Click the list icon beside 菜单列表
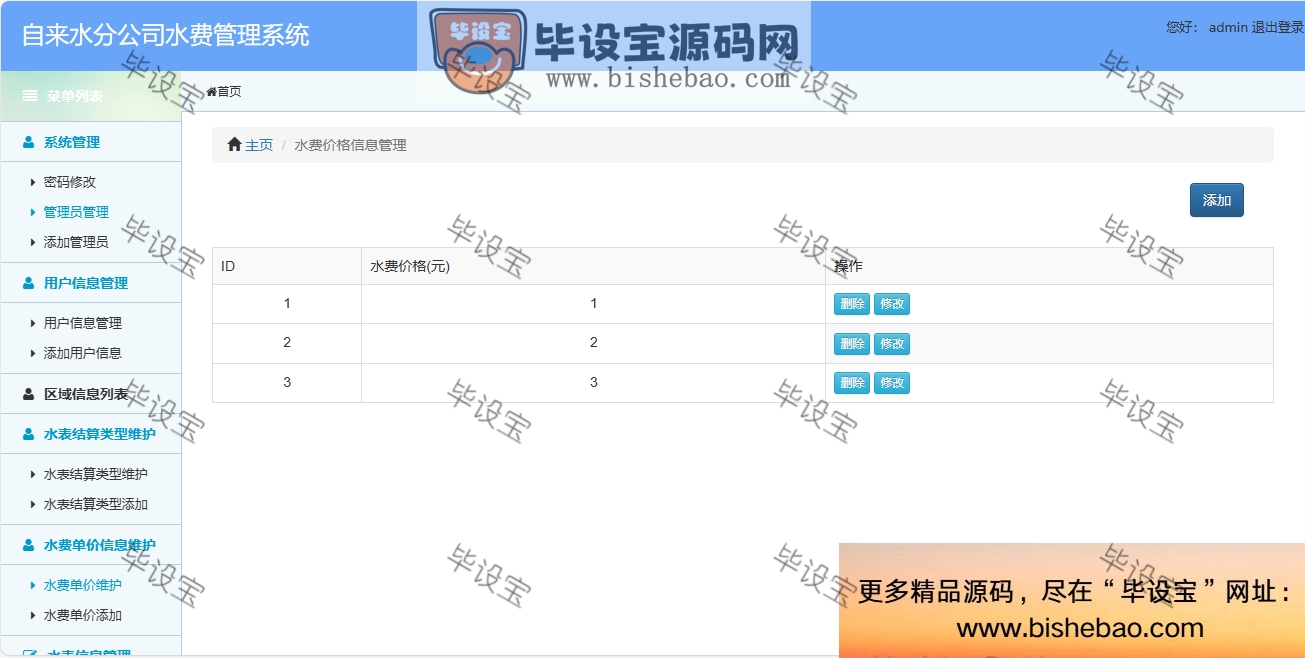 [30, 96]
